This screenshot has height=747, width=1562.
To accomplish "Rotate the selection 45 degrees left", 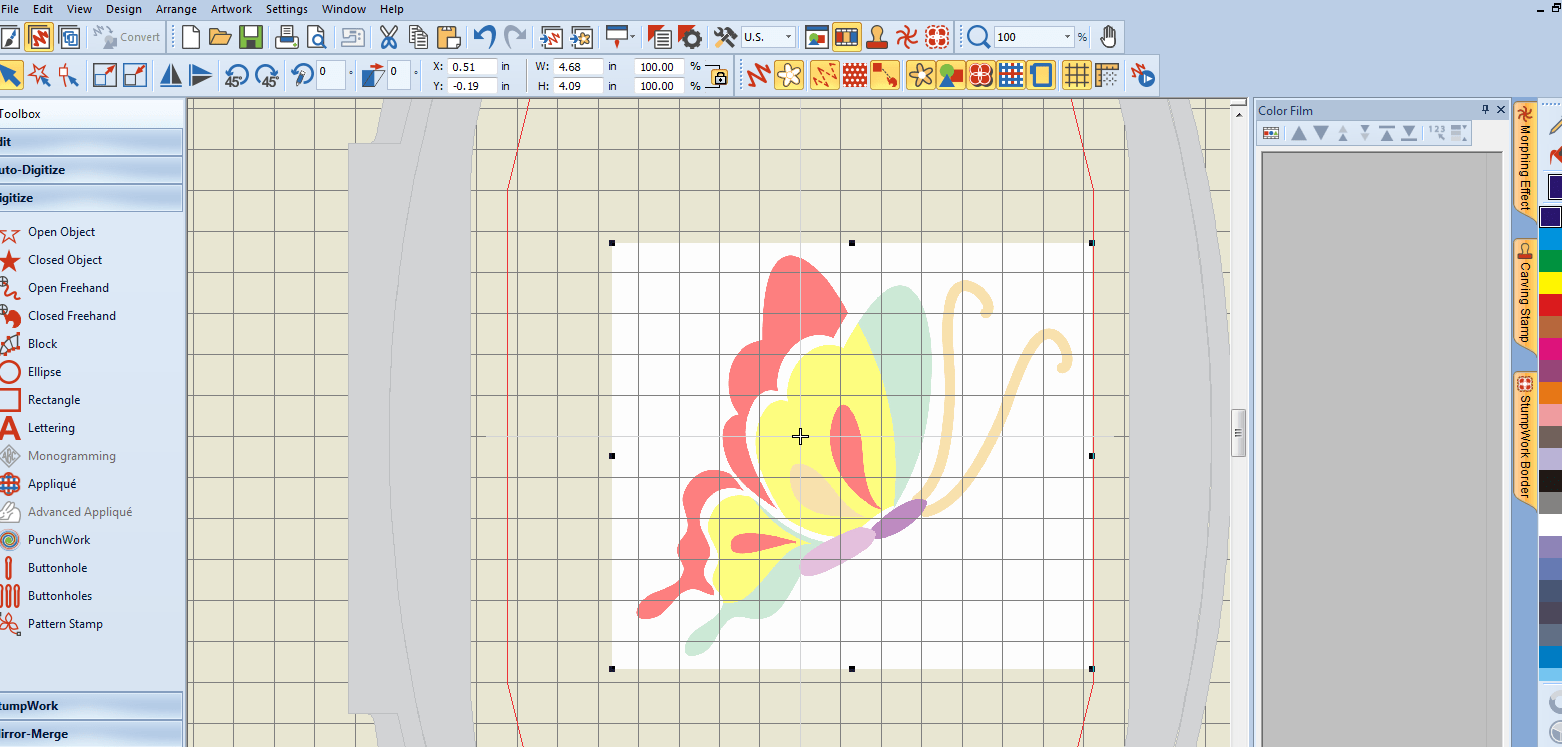I will (x=237, y=74).
